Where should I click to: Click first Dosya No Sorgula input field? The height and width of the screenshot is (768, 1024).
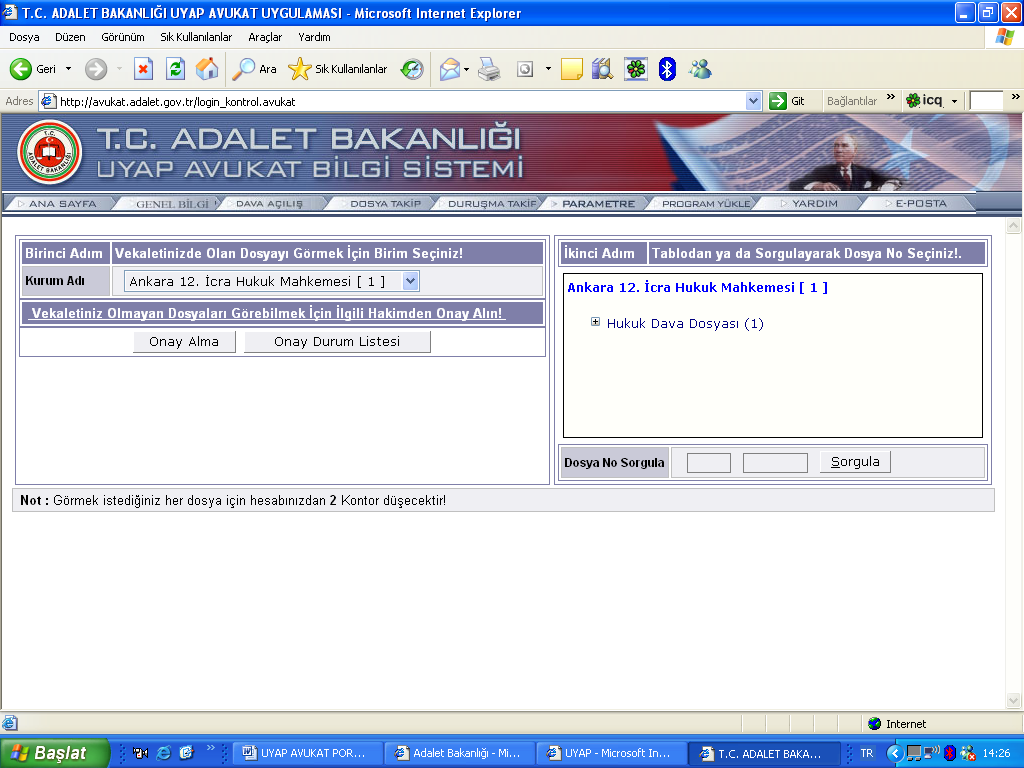[709, 462]
